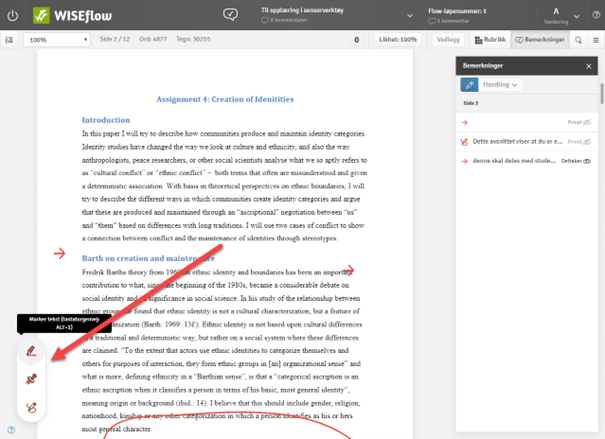
Task: Toggle the Bemerkninger panel tab
Action: [540, 40]
